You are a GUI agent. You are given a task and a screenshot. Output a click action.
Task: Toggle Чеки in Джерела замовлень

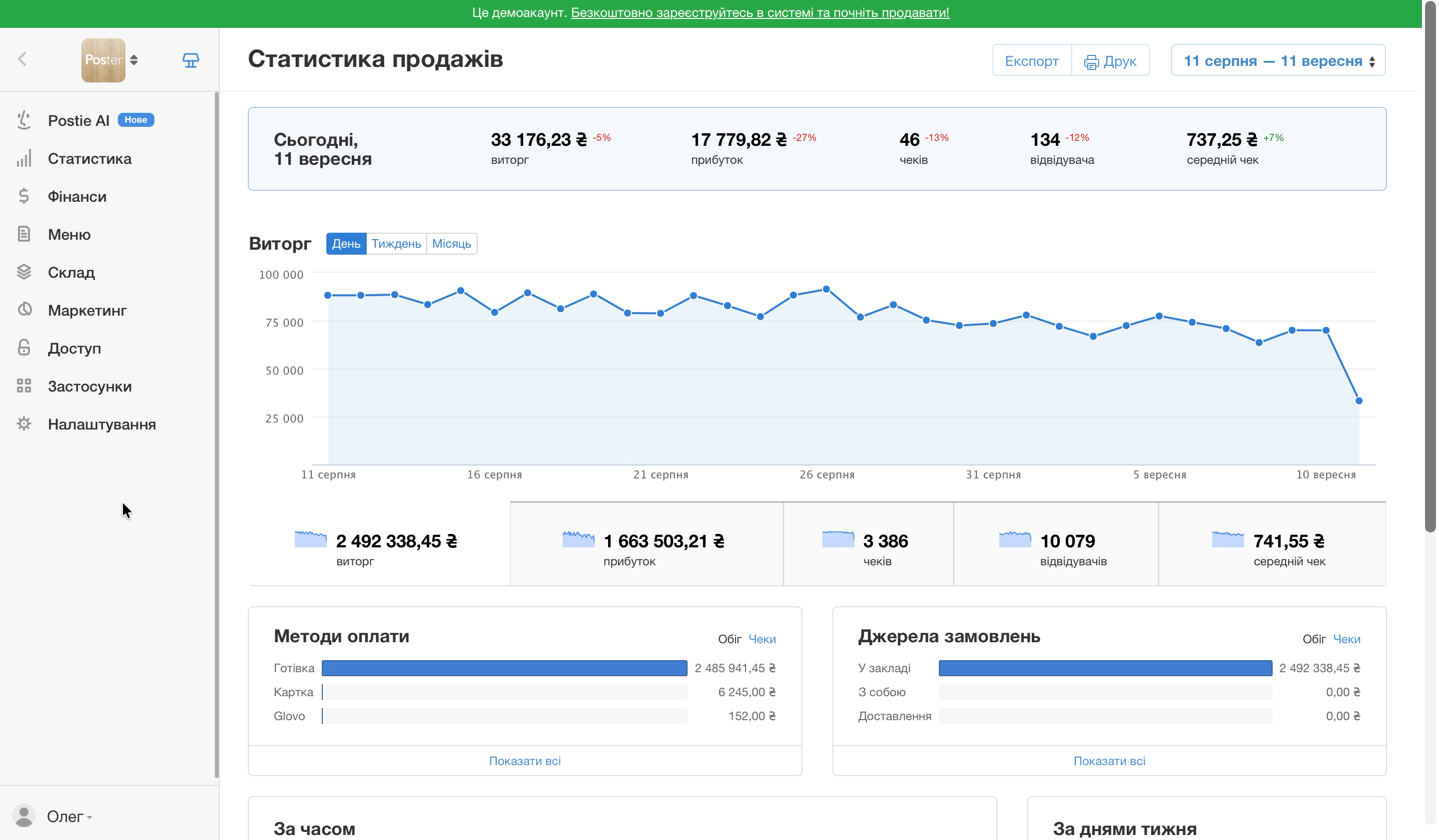tap(1347, 639)
